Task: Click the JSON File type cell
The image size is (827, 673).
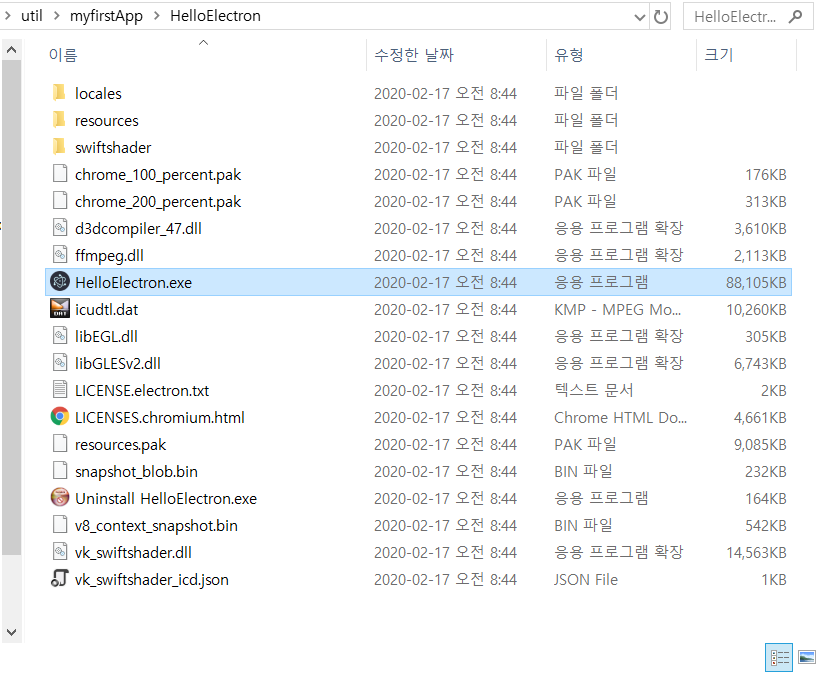Action: point(585,580)
